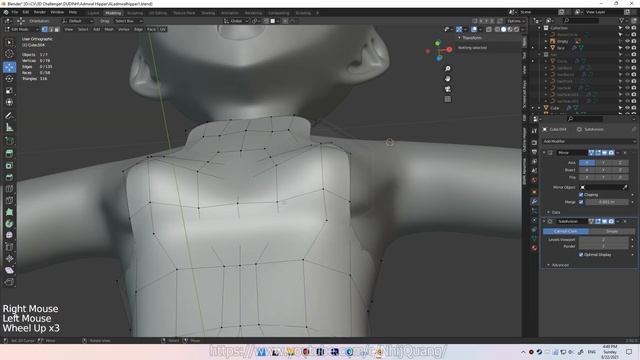
Task: Adjust the Levels Viewport field
Action: tap(603, 240)
